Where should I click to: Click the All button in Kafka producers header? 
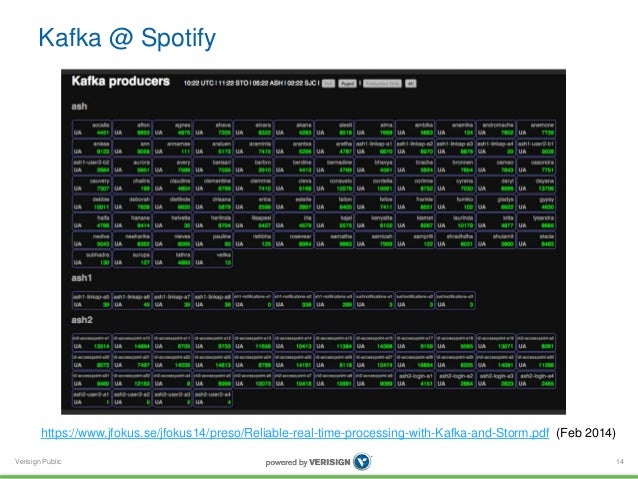point(410,83)
